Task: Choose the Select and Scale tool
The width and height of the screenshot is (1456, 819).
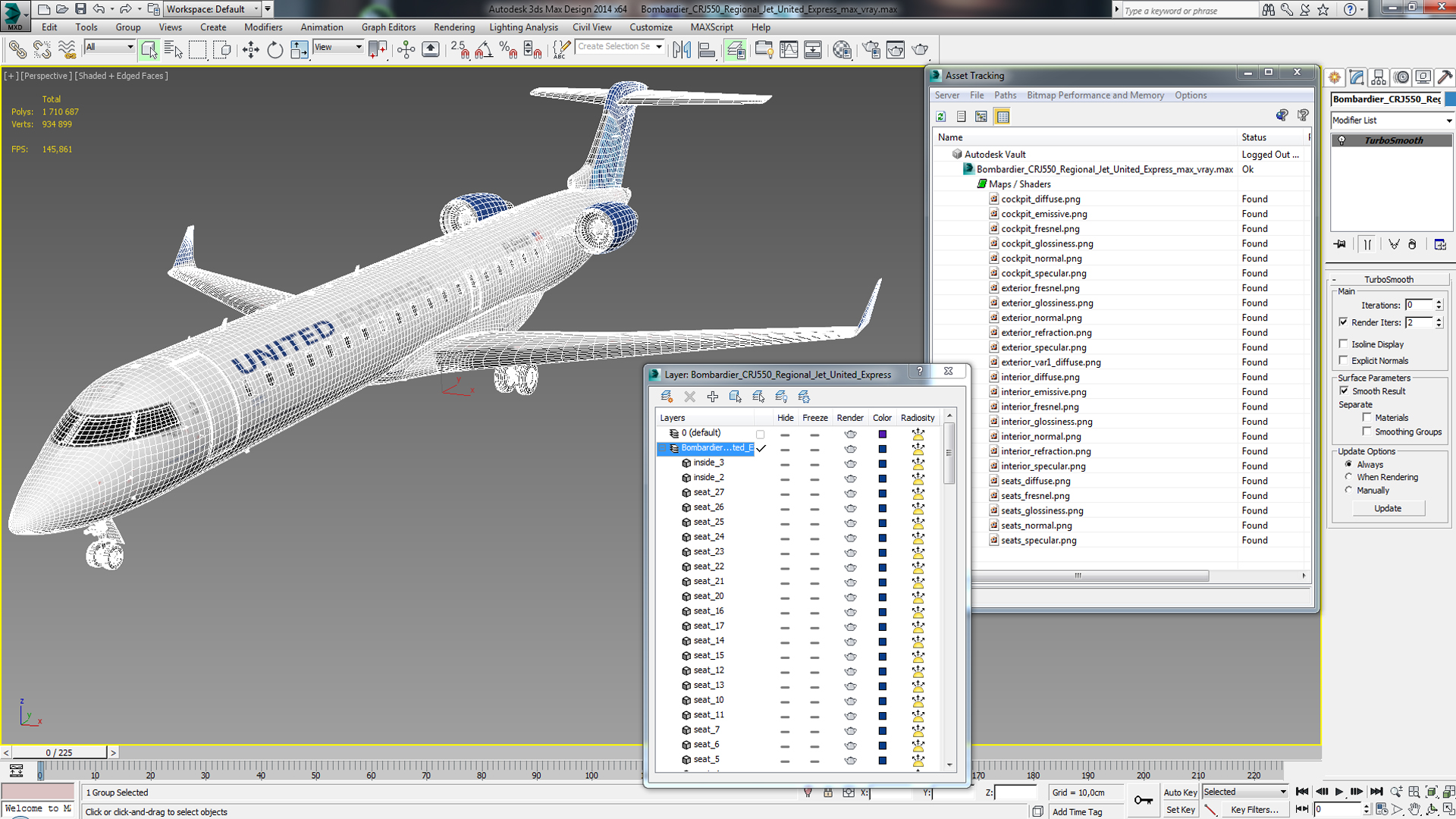Action: [300, 50]
